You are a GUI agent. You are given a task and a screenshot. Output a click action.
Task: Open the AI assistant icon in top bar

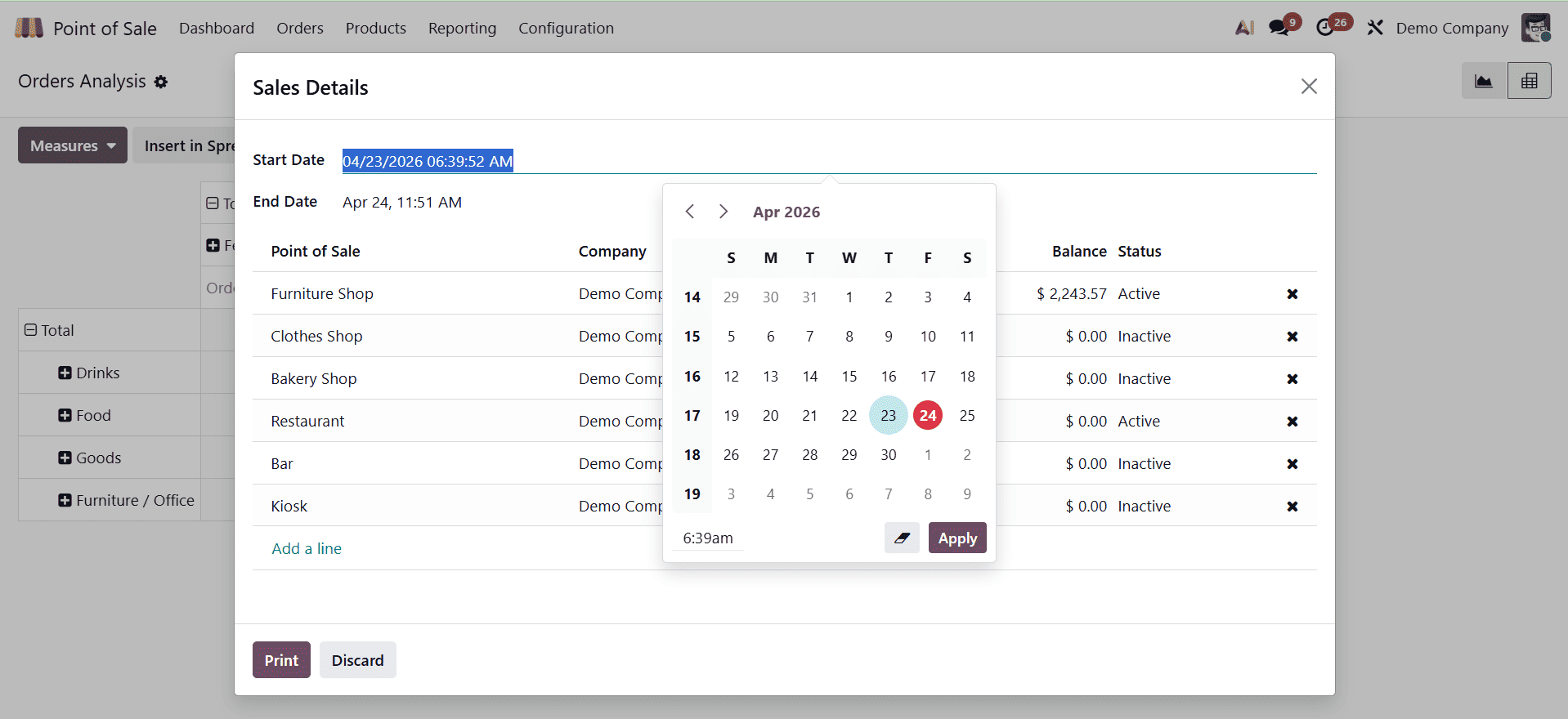coord(1244,28)
